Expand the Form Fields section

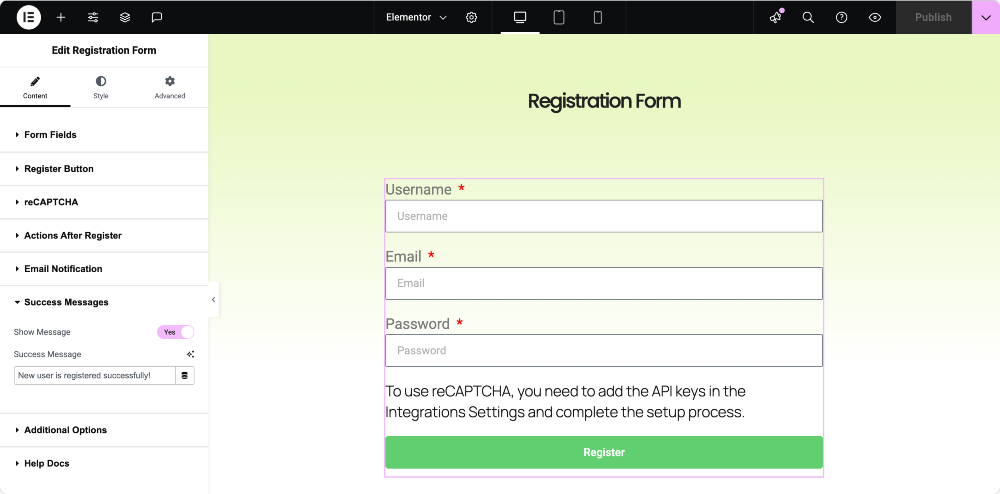[x=104, y=135]
